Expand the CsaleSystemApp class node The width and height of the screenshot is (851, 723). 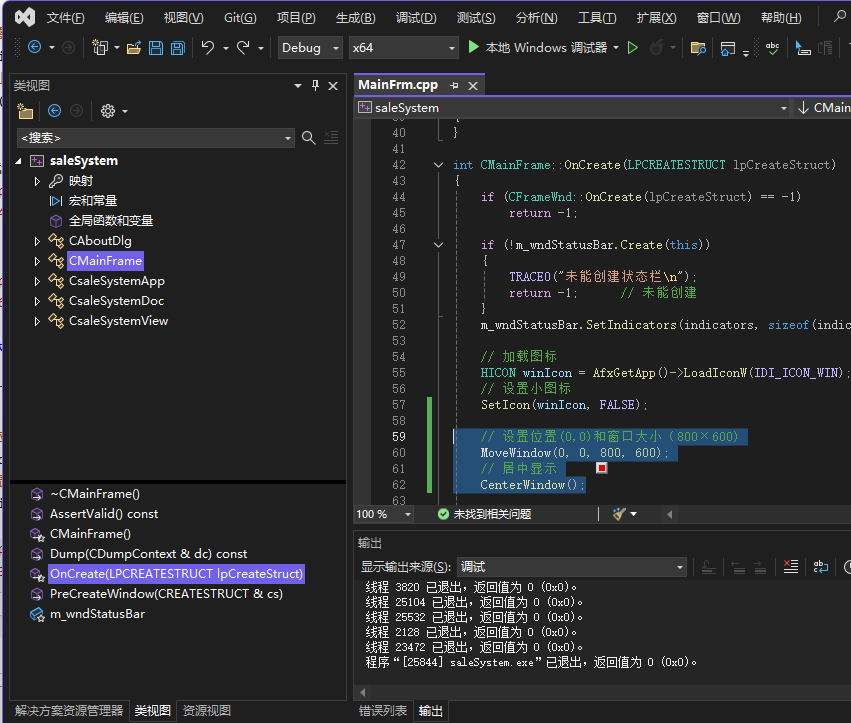pyautogui.click(x=38, y=281)
